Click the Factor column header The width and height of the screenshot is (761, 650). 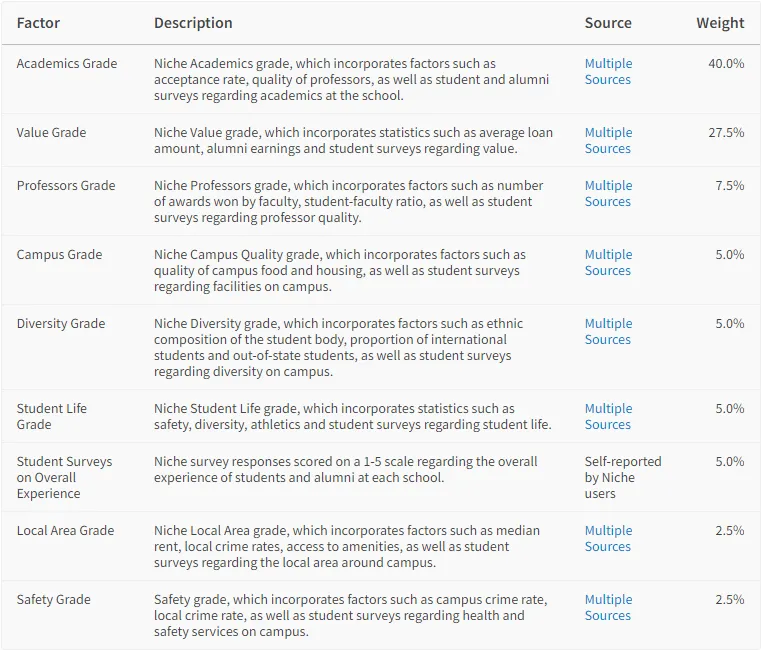tap(38, 23)
